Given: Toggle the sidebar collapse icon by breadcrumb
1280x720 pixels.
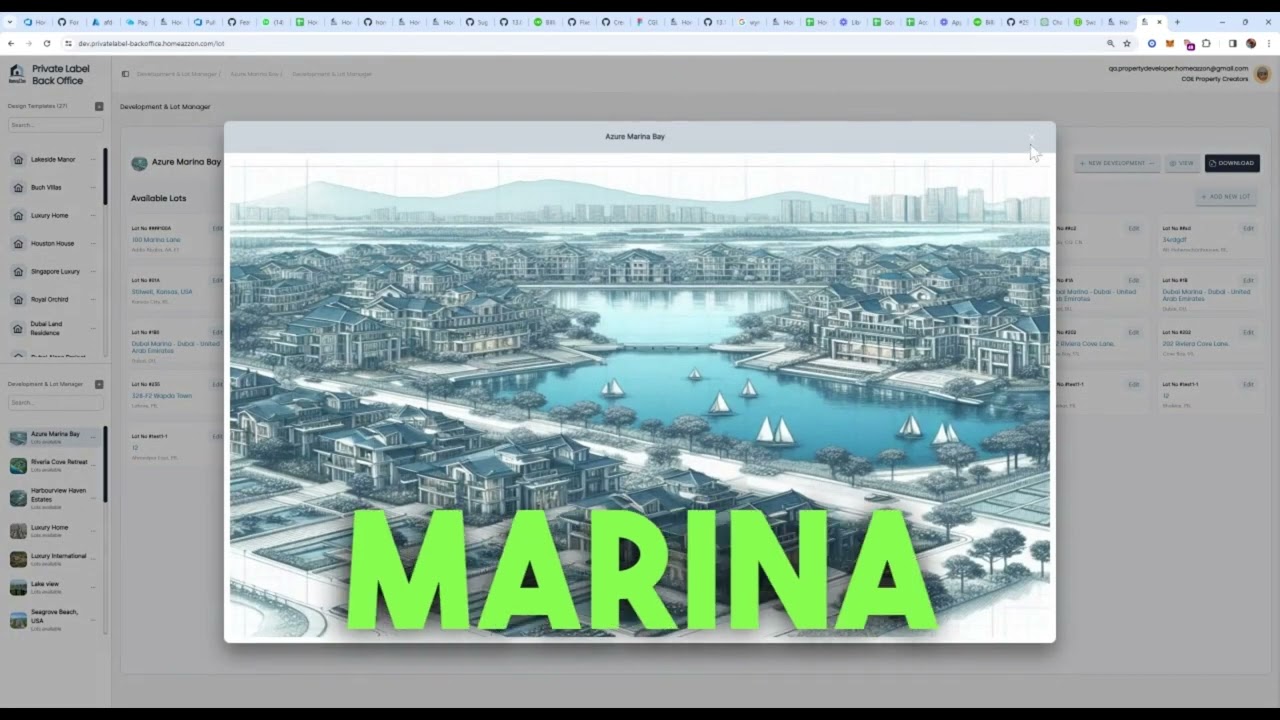Looking at the screenshot, I should coord(125,74).
